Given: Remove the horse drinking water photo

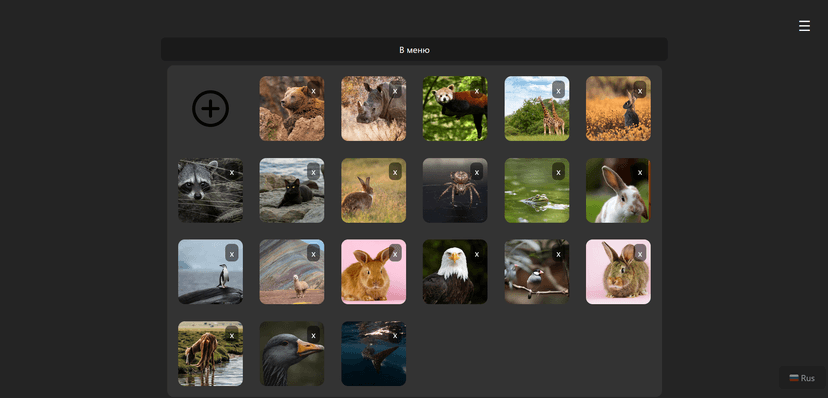Looking at the screenshot, I should point(232,335).
